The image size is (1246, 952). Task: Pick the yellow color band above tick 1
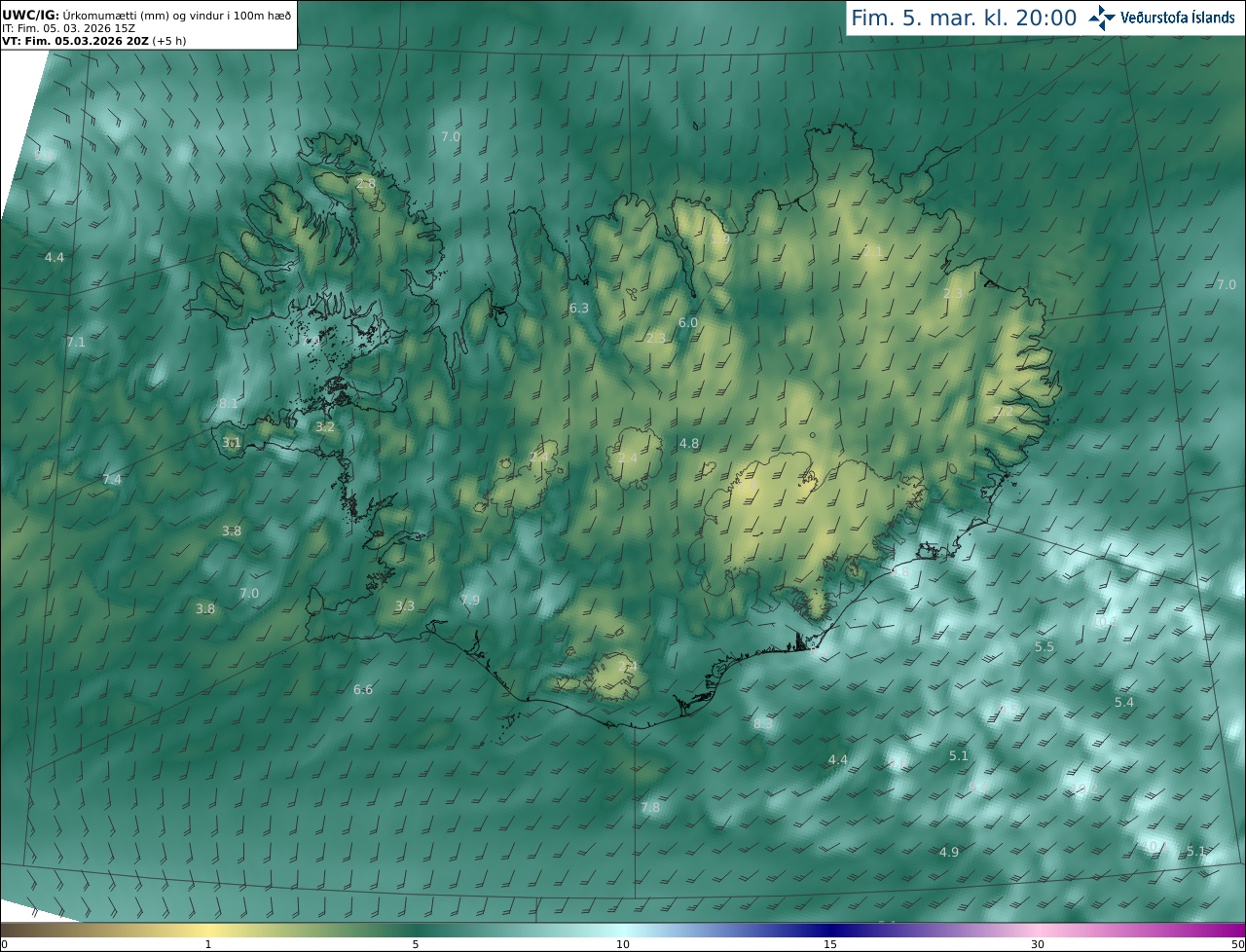click(208, 931)
